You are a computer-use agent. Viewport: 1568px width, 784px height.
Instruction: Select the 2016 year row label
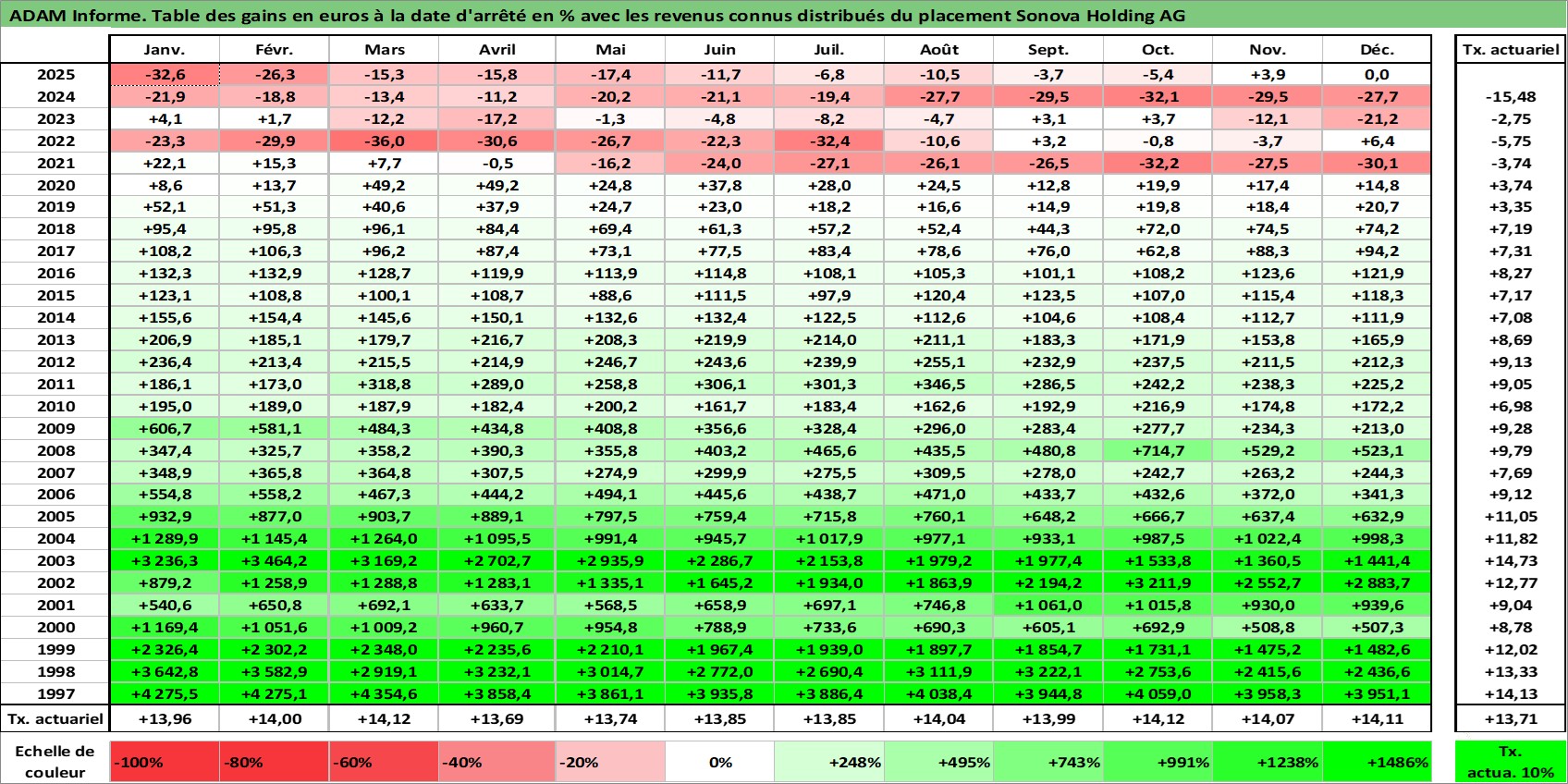click(x=55, y=274)
